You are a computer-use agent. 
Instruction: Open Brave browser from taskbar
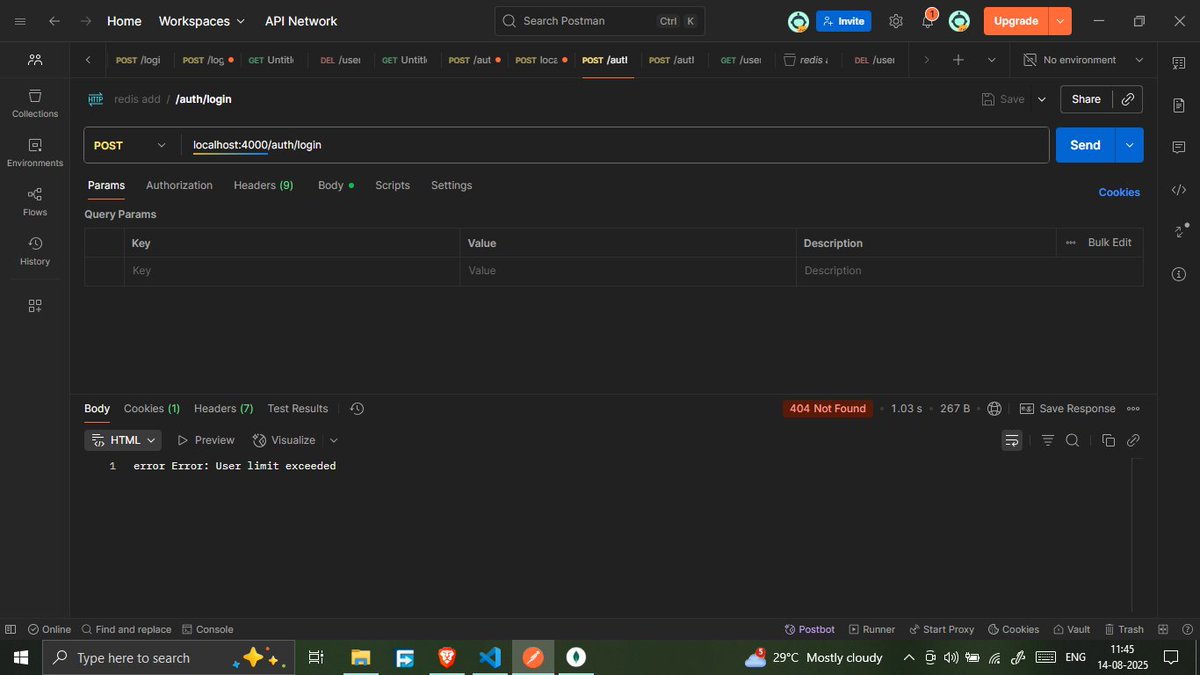446,658
